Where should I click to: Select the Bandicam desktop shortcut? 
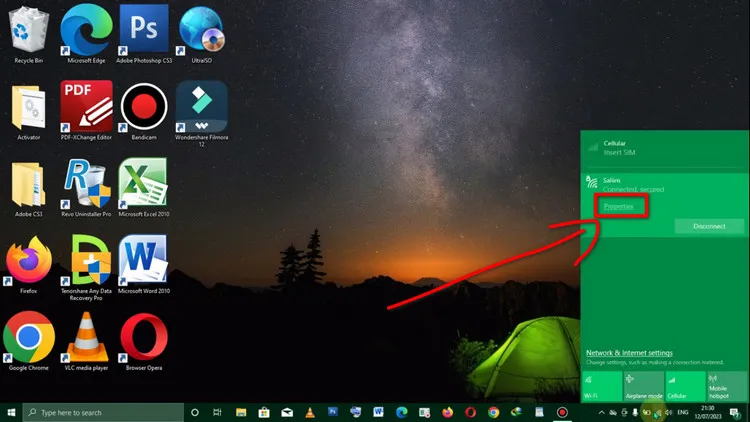click(x=144, y=111)
